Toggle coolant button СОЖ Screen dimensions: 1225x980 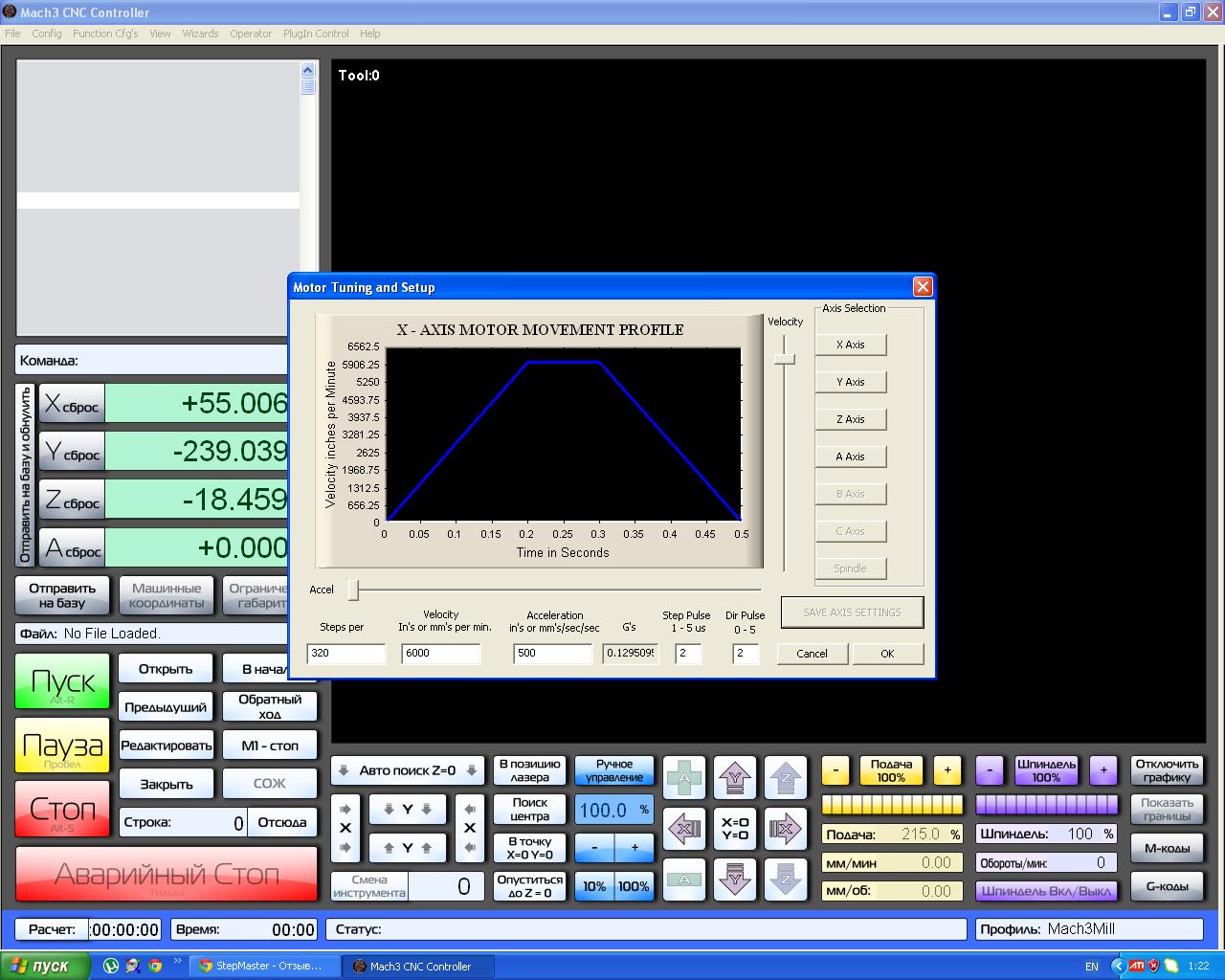(x=270, y=784)
